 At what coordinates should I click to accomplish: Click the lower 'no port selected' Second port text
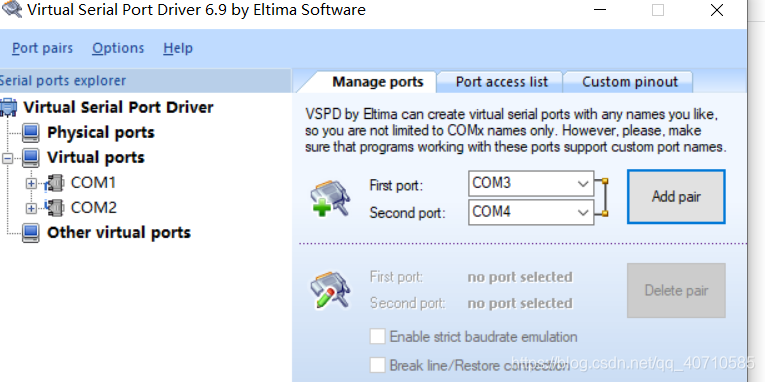click(520, 303)
